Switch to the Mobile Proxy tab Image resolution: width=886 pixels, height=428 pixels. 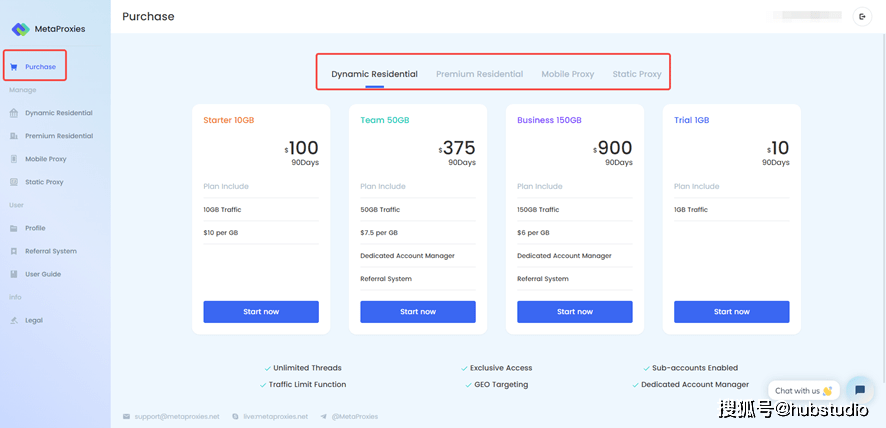tap(567, 74)
